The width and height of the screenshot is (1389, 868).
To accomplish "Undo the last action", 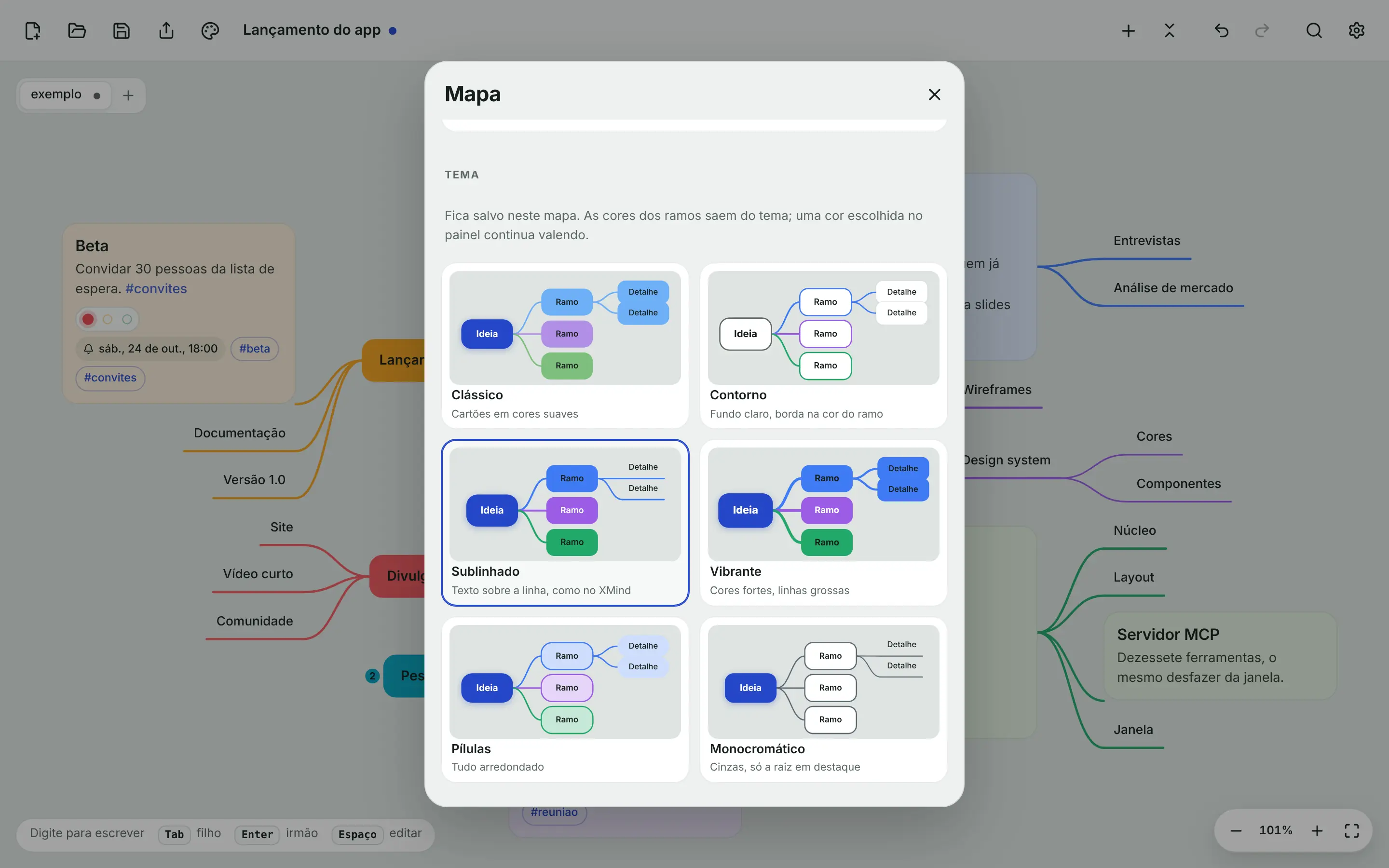I will (x=1221, y=30).
